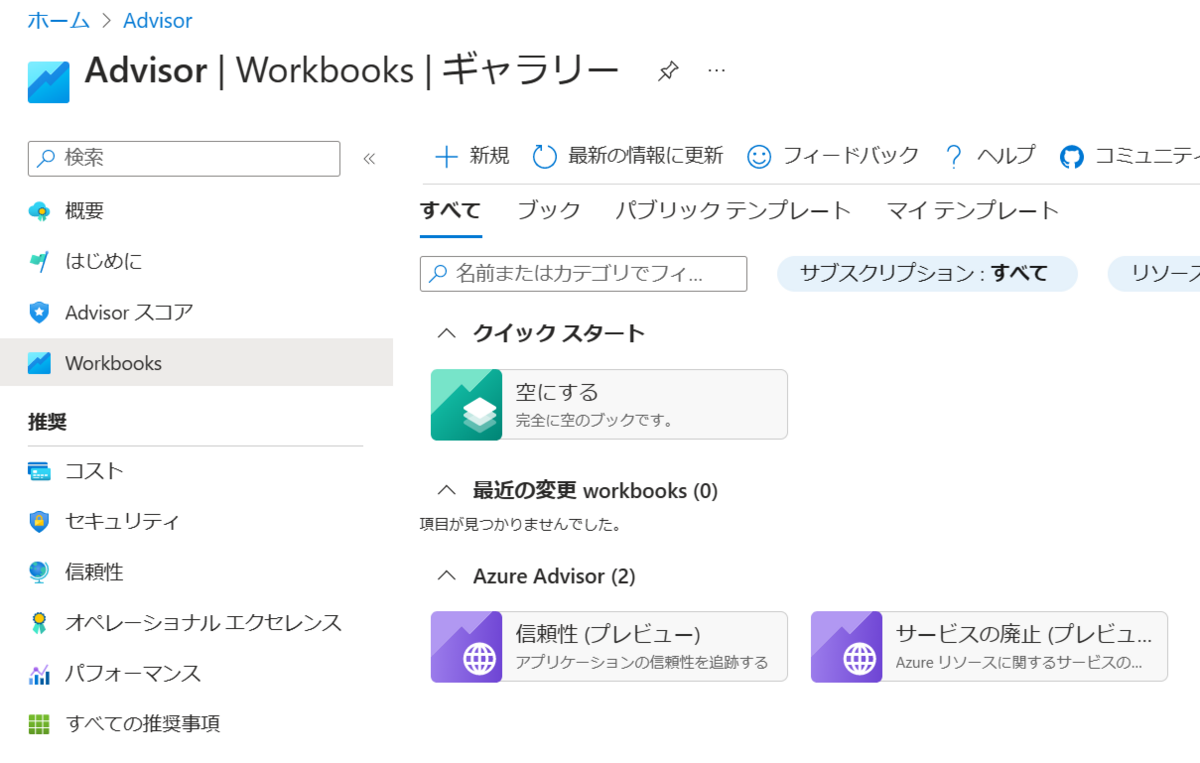Image resolution: width=1200 pixels, height=763 pixels.
Task: Collapse the クイック スタート section
Action: pyautogui.click(x=447, y=333)
